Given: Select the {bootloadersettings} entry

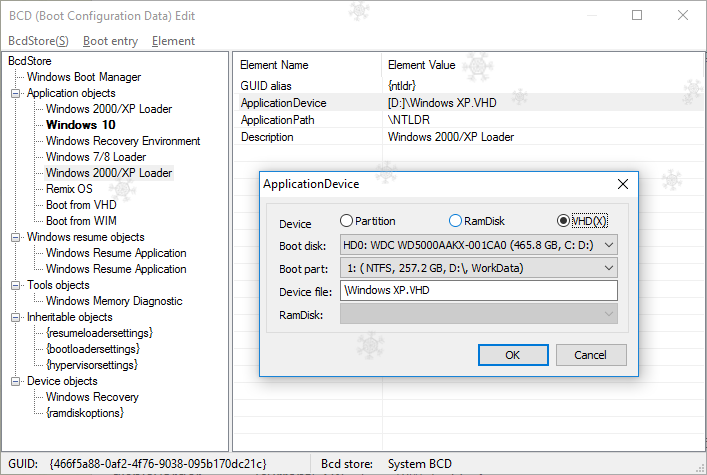Looking at the screenshot, I should coord(93,349).
